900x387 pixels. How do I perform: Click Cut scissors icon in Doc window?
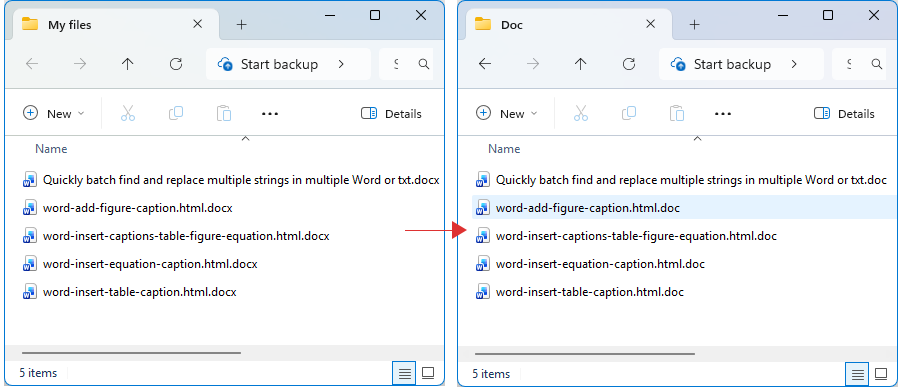point(580,114)
